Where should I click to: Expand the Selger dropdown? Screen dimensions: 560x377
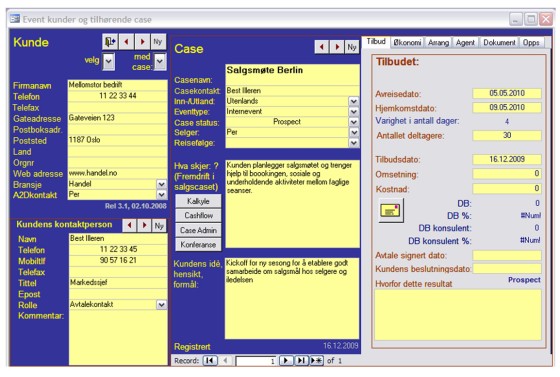(354, 132)
